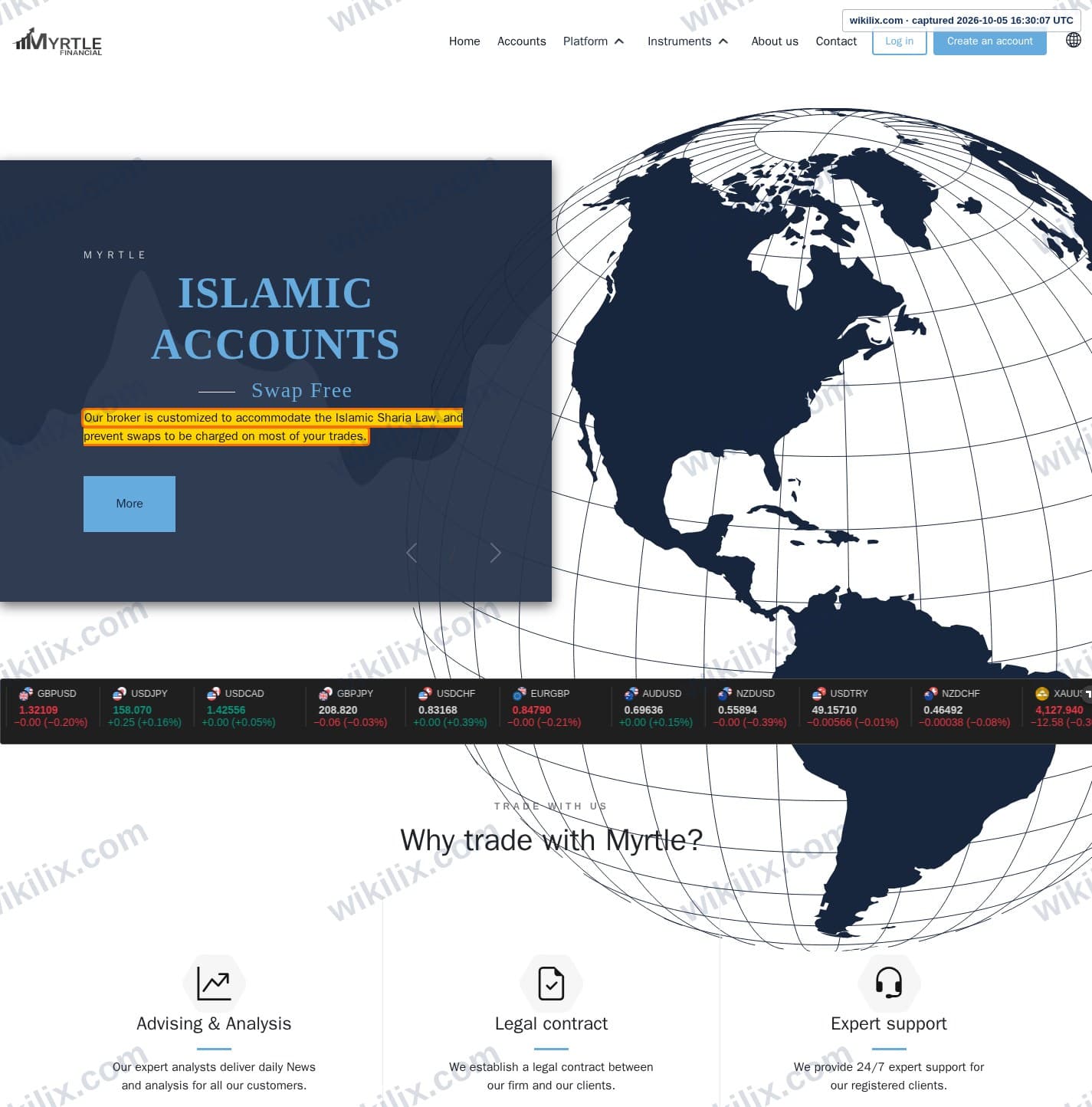Open the language globe icon

1074,40
